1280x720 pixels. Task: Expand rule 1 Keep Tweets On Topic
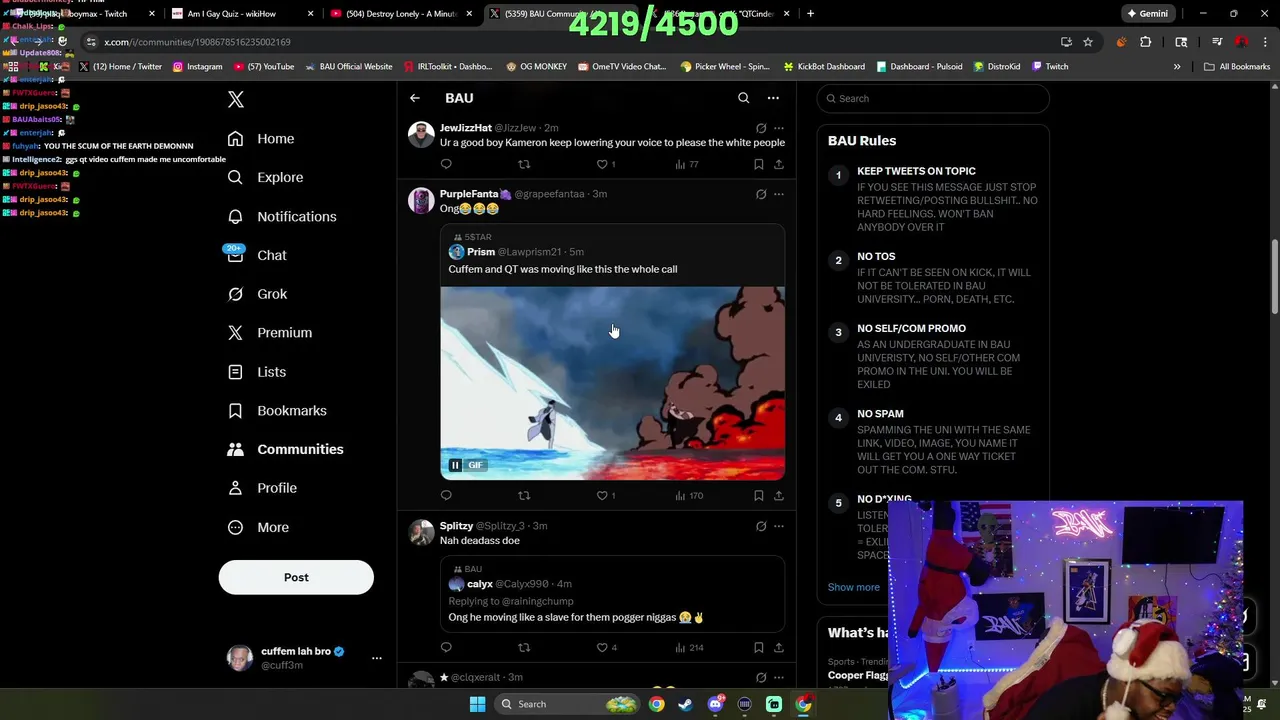[x=916, y=171]
